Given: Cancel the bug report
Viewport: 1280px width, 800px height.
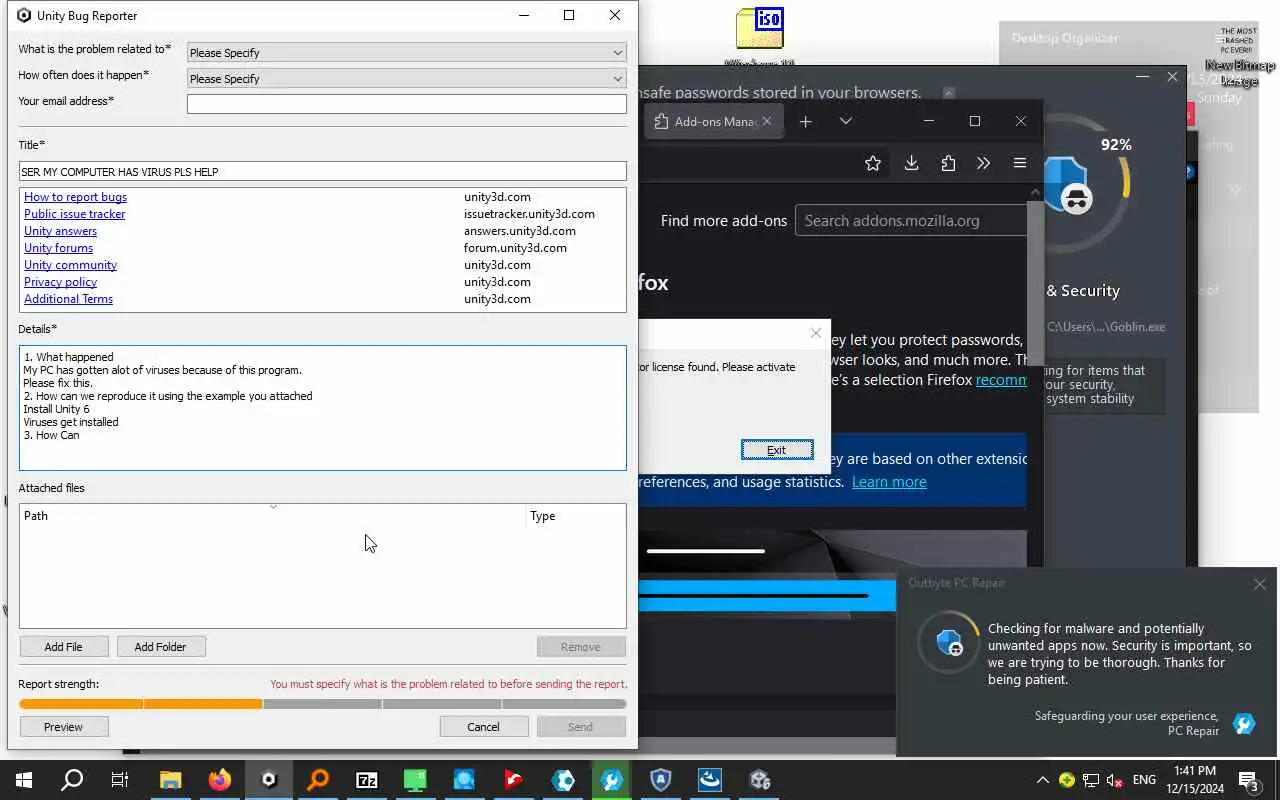Looking at the screenshot, I should (483, 727).
